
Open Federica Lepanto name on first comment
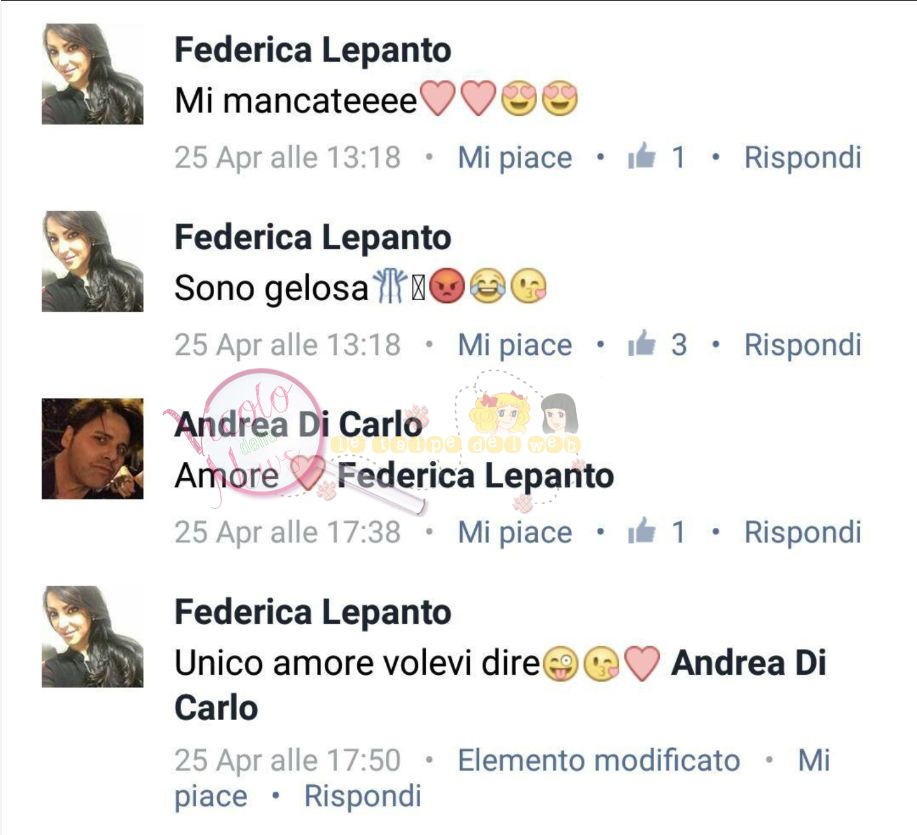(x=313, y=49)
